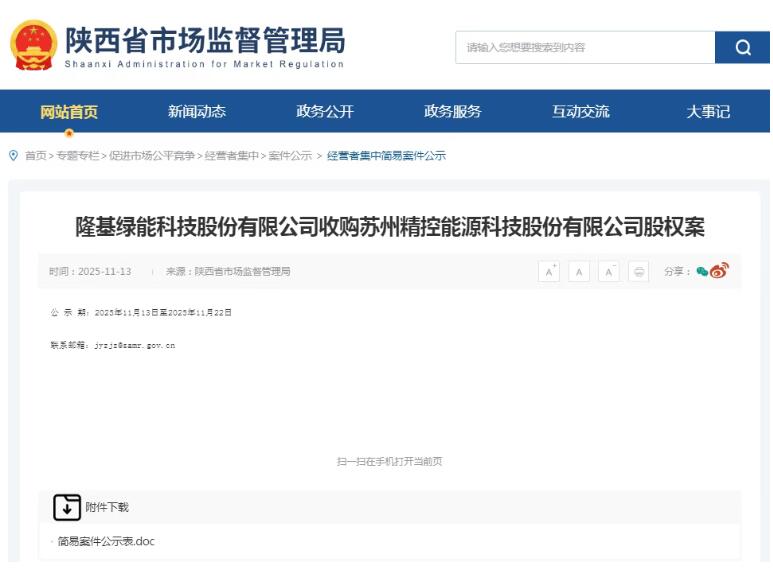Open the 大事记 navigation item
Screen dimensions: 773x581
pyautogui.click(x=708, y=112)
